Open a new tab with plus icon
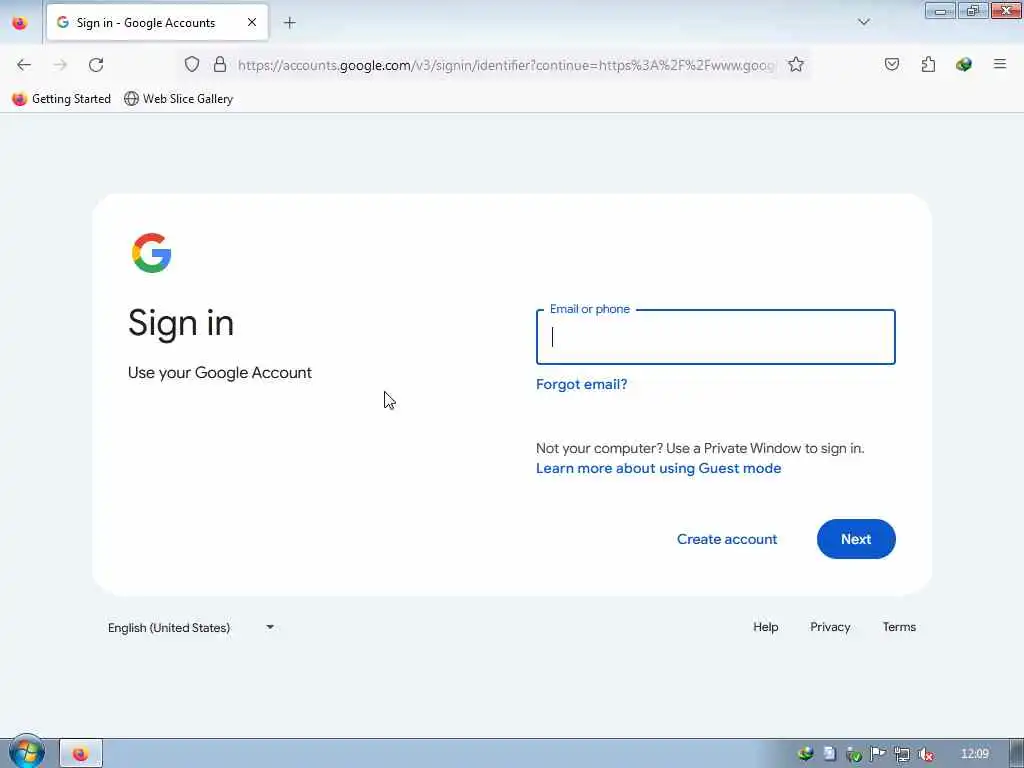The image size is (1024, 768). [x=290, y=23]
